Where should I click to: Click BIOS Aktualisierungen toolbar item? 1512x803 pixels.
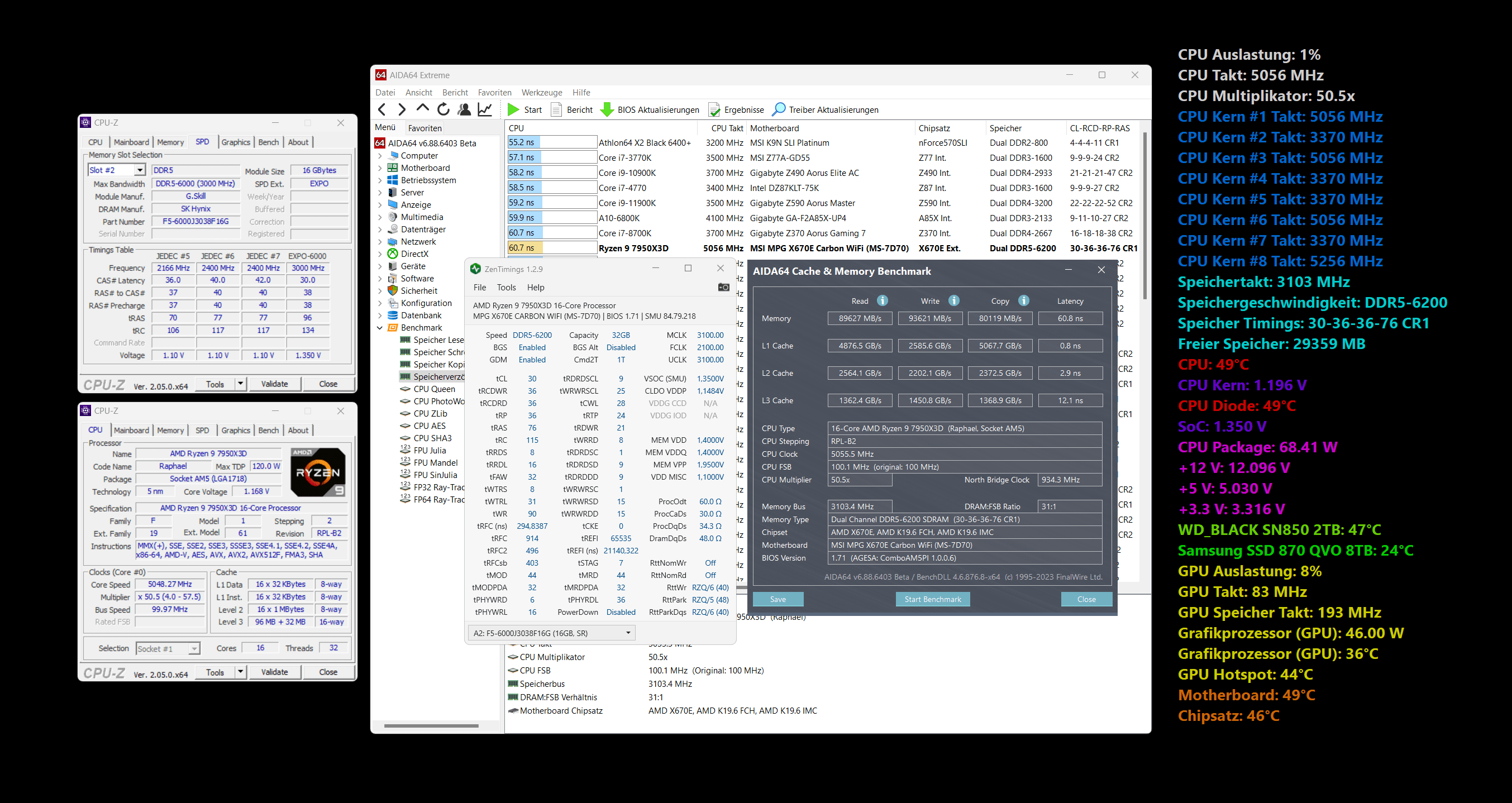pyautogui.click(x=650, y=110)
